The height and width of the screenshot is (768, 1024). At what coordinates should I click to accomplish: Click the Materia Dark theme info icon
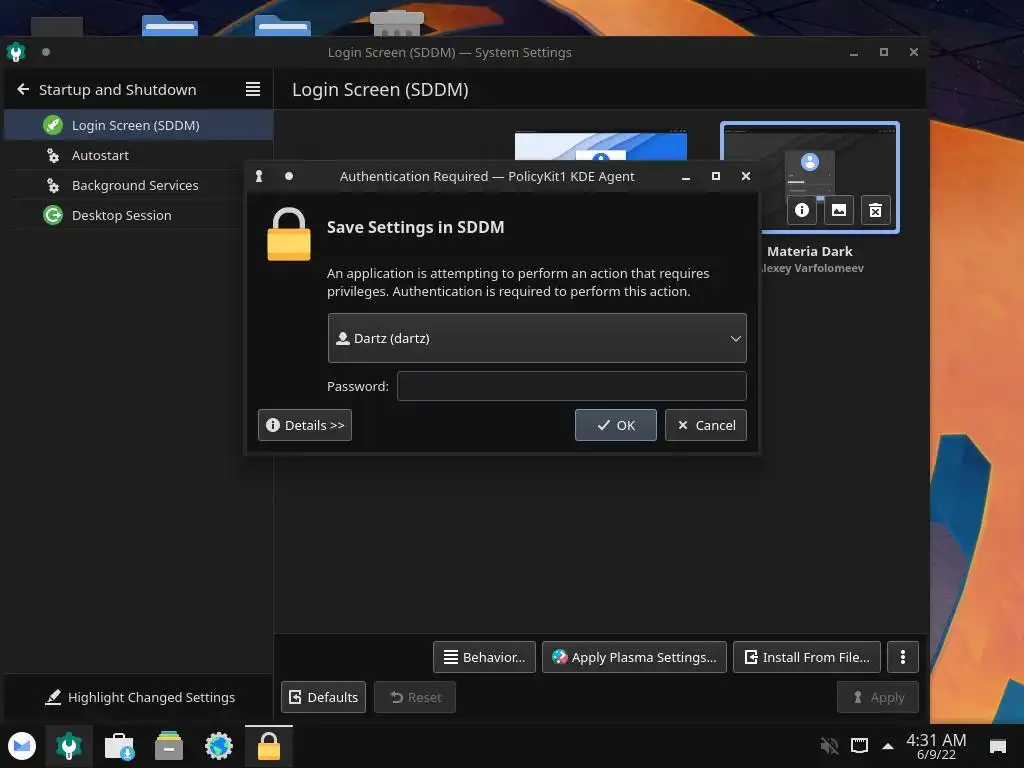coord(802,210)
